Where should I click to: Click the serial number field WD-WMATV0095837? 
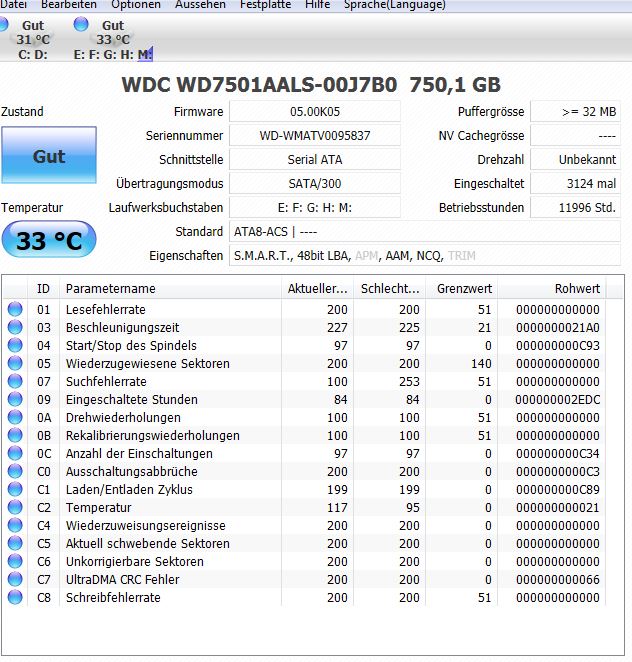click(315, 136)
